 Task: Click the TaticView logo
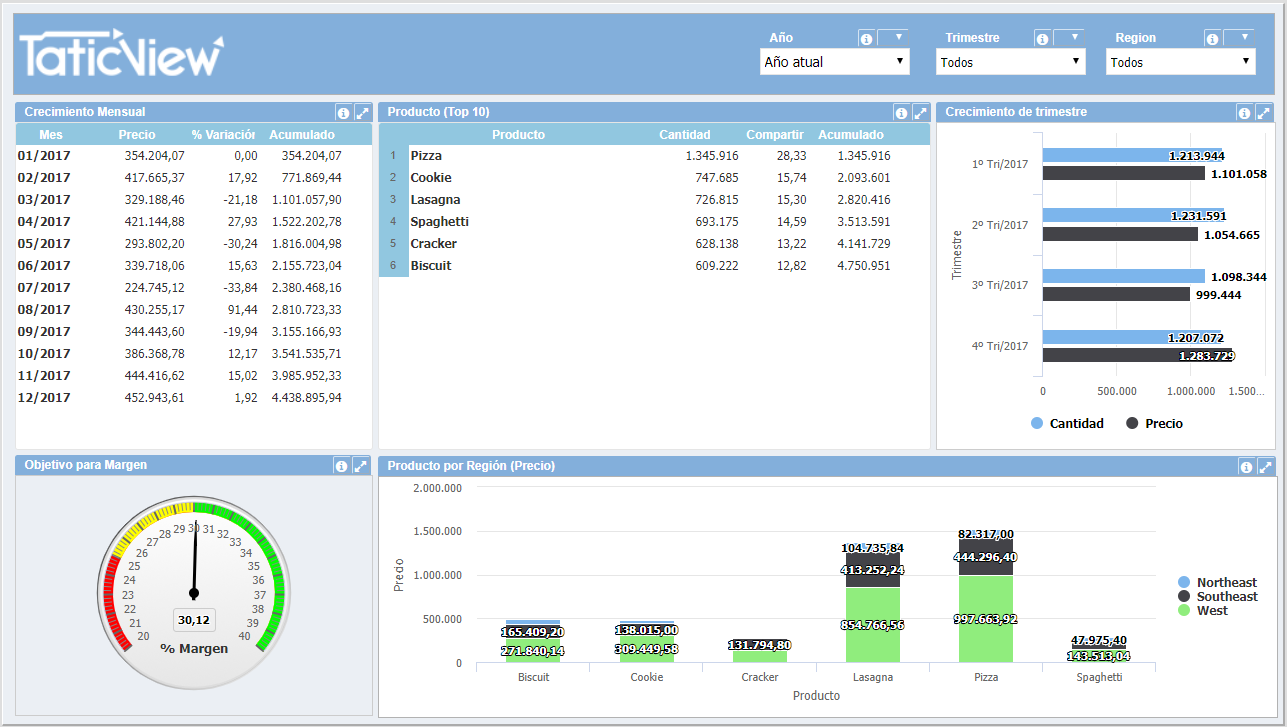[121, 54]
